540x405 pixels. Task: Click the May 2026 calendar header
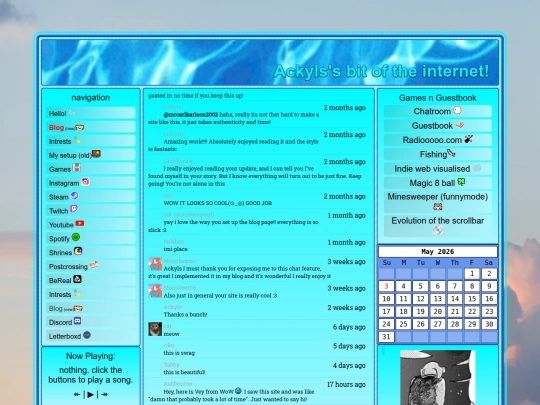(438, 251)
